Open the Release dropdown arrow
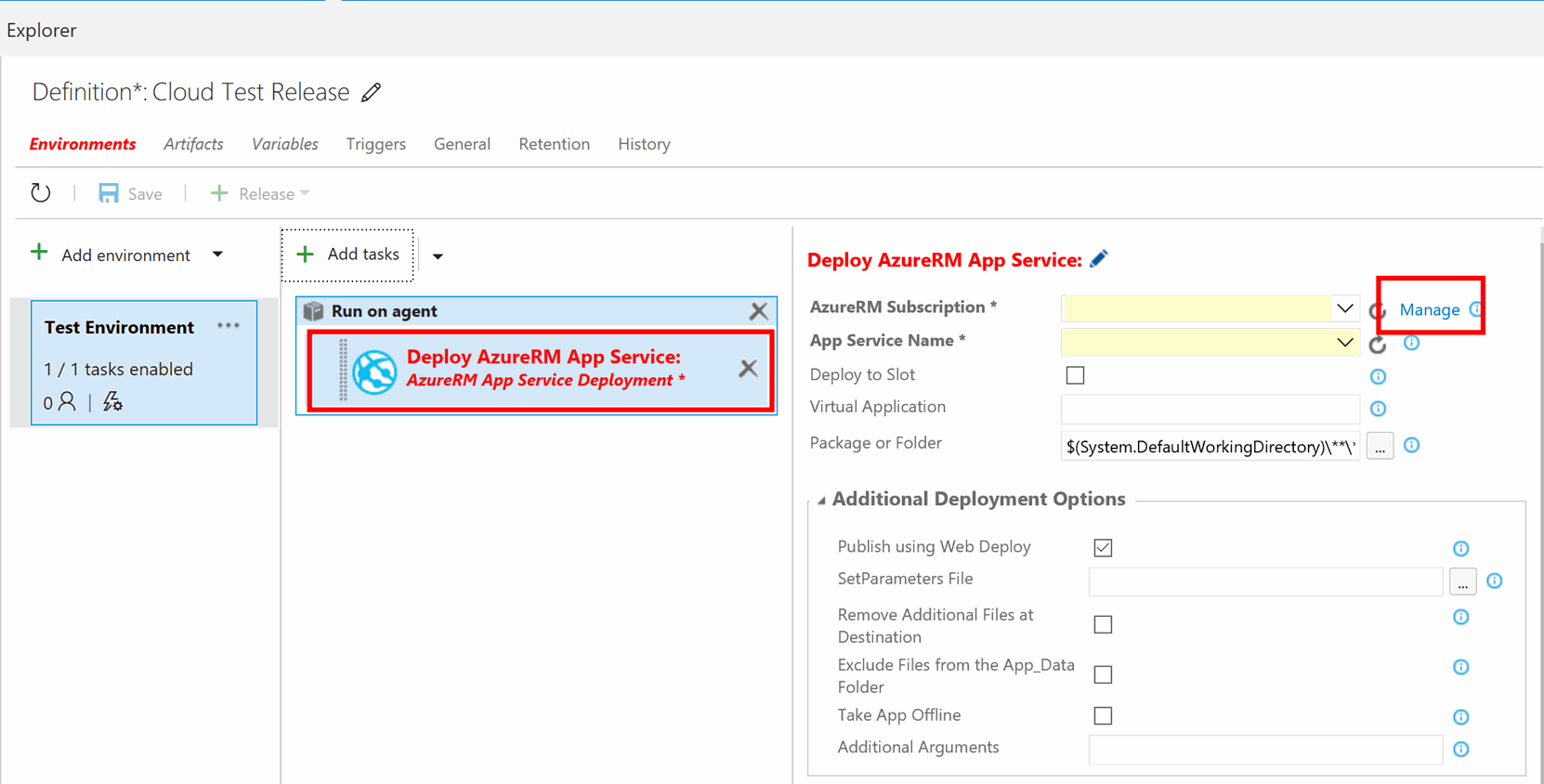The height and width of the screenshot is (784, 1544). click(x=305, y=194)
